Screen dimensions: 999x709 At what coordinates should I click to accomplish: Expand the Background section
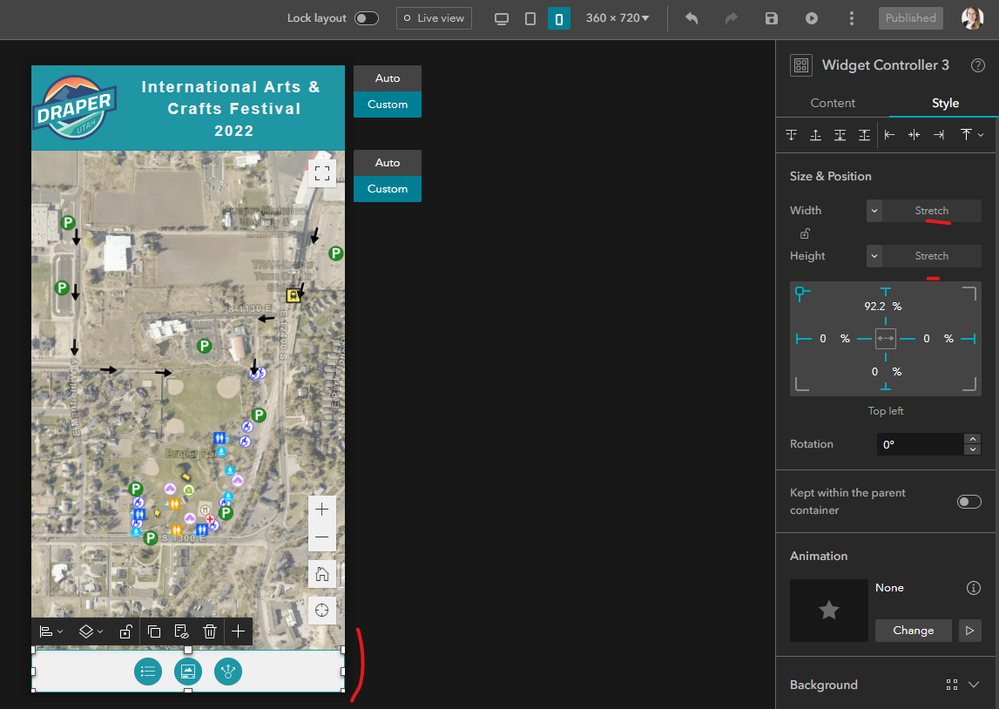pyautogui.click(x=974, y=685)
